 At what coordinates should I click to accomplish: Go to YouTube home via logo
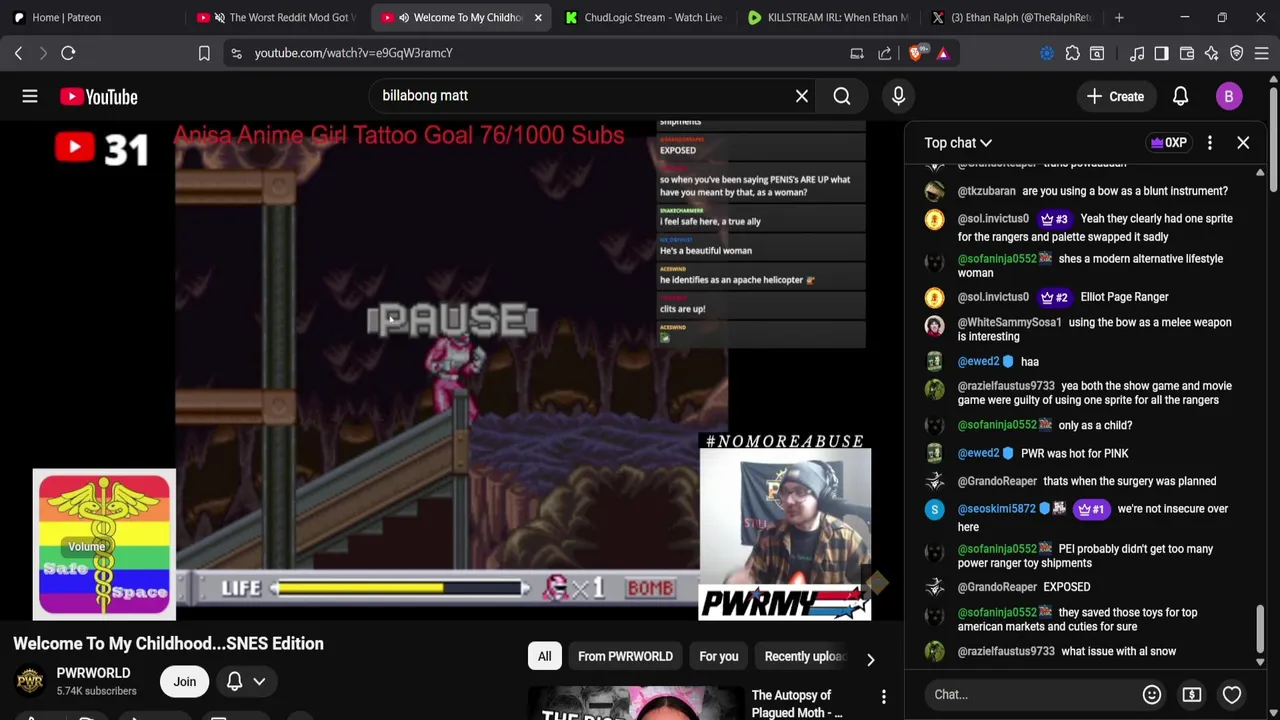pyautogui.click(x=98, y=96)
